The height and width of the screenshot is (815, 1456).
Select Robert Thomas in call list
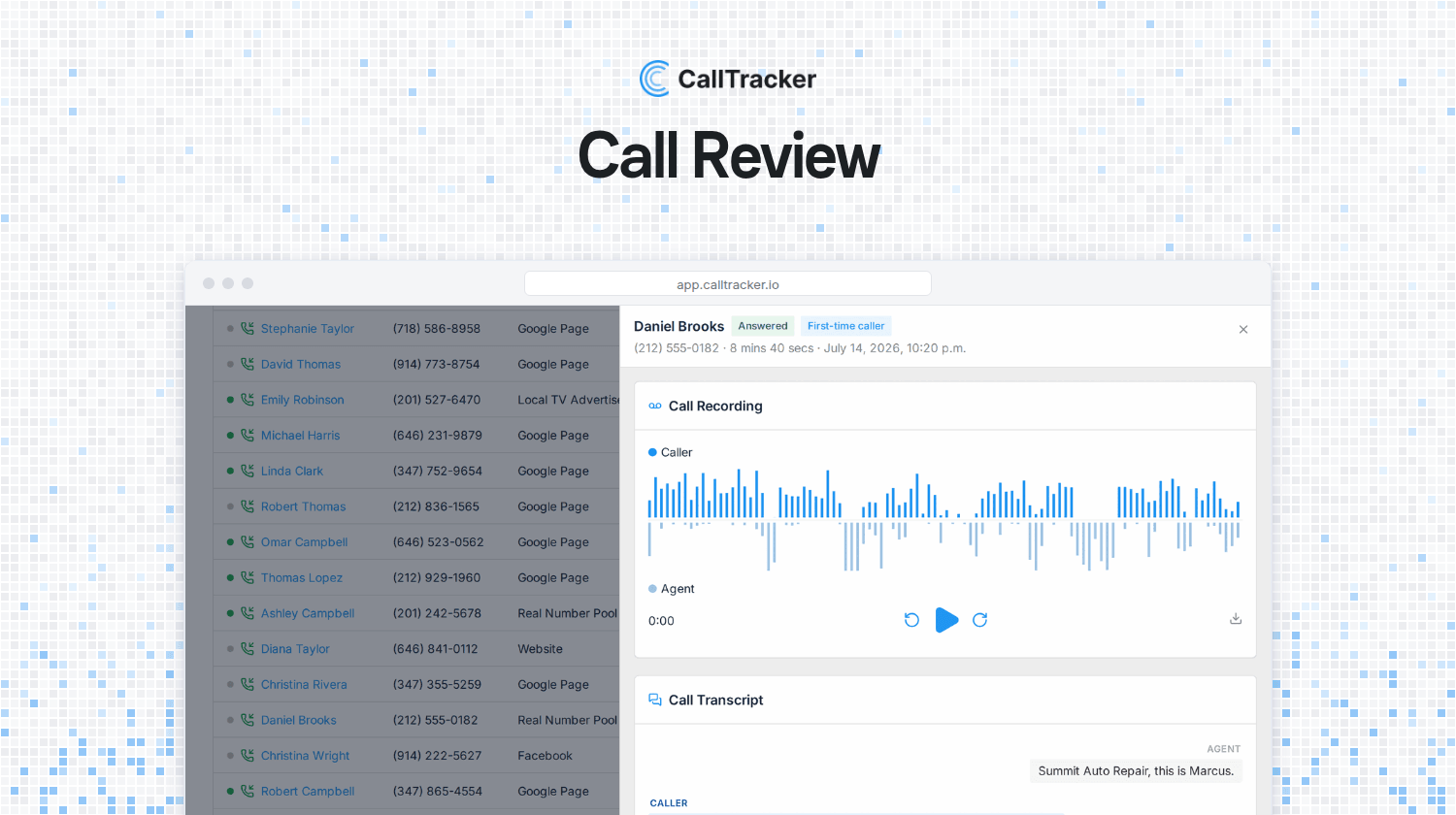coord(304,506)
